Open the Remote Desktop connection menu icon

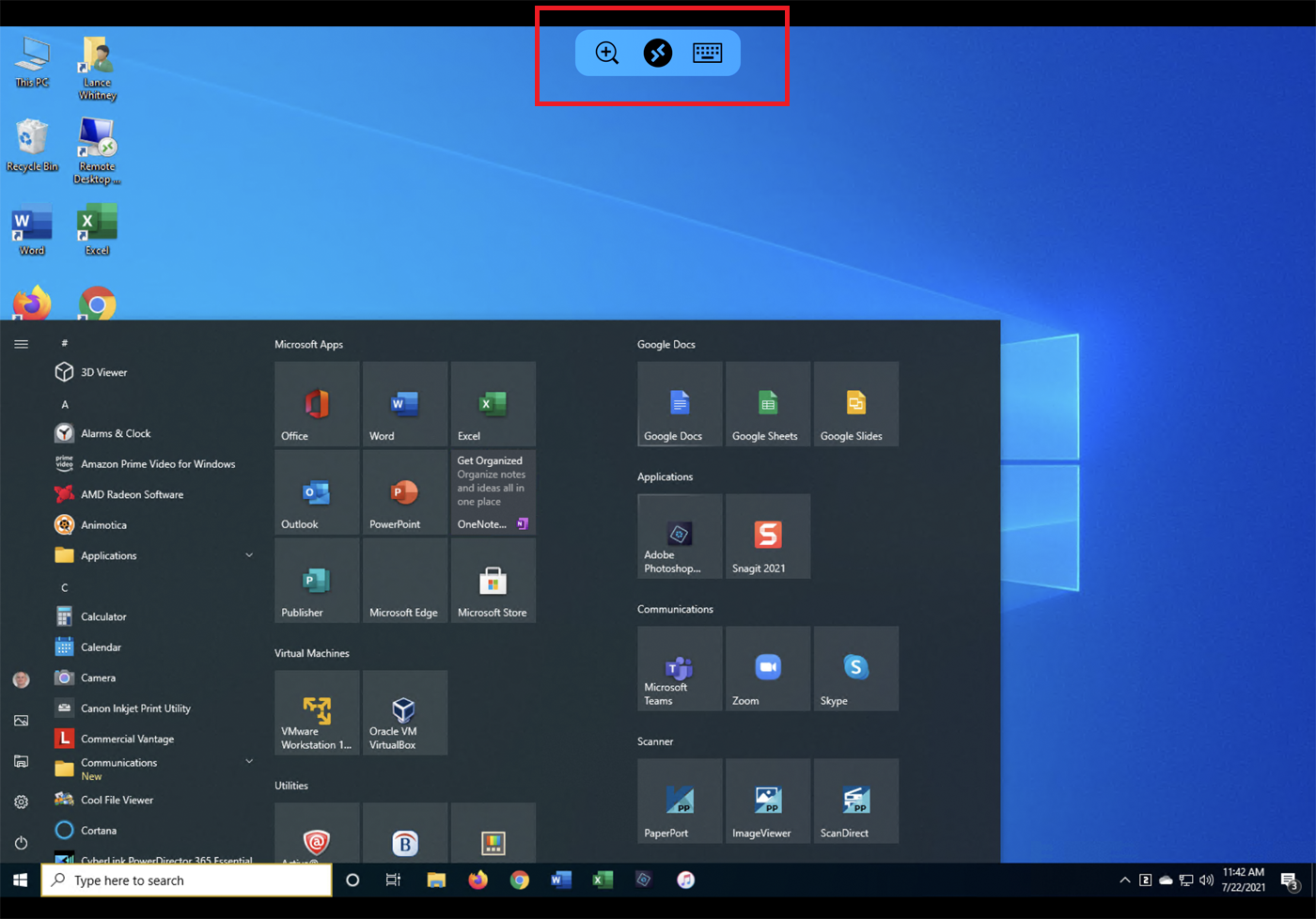658,53
